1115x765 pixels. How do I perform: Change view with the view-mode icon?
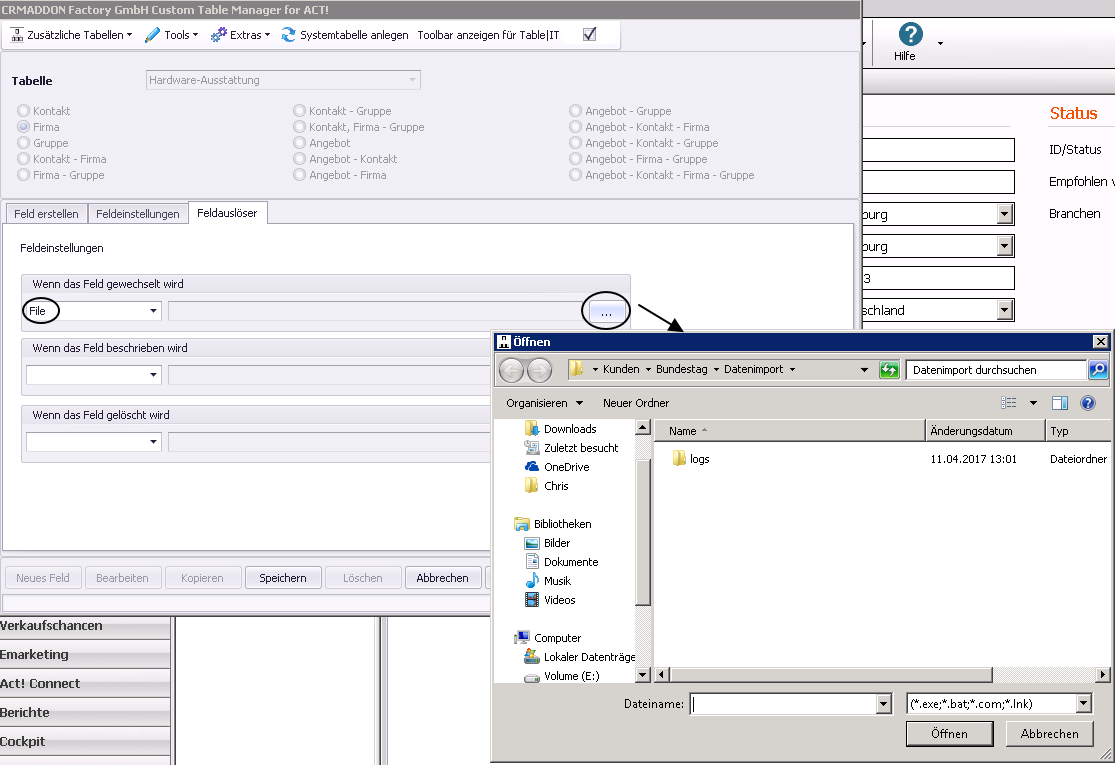(x=1008, y=403)
